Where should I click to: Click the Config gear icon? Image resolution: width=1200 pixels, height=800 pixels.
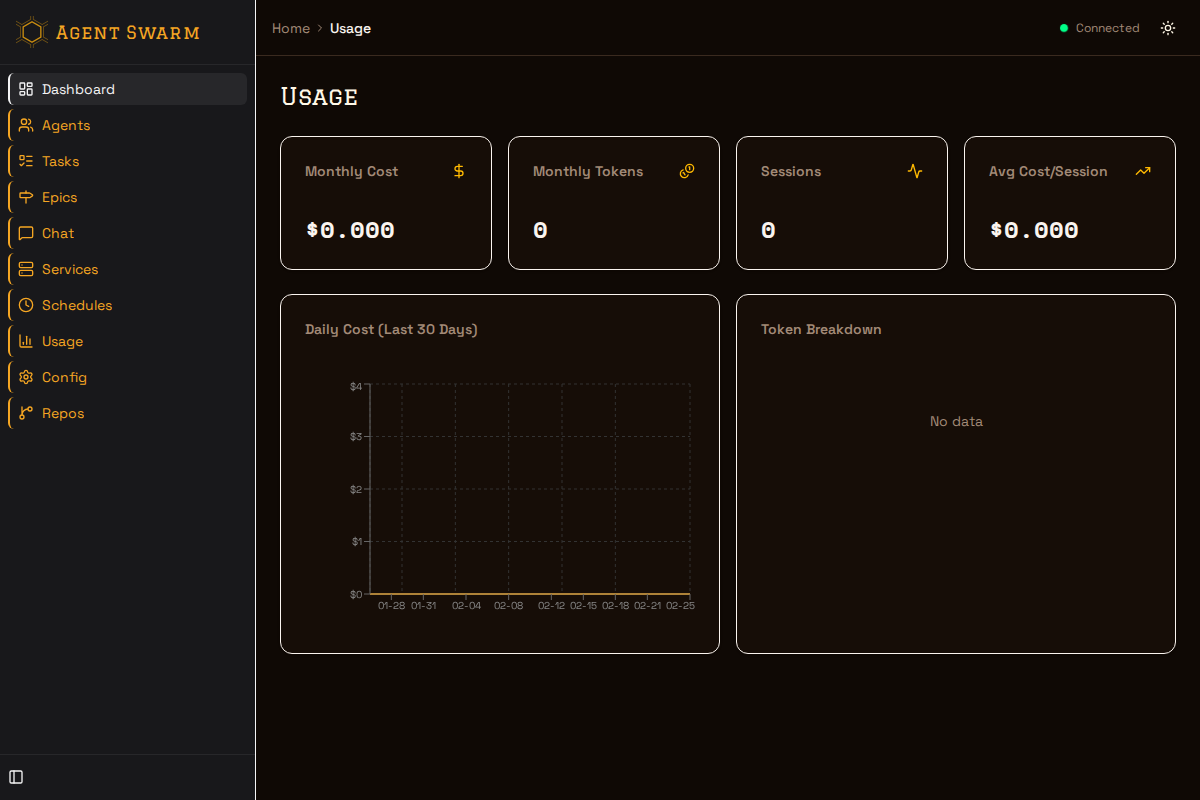tap(26, 377)
